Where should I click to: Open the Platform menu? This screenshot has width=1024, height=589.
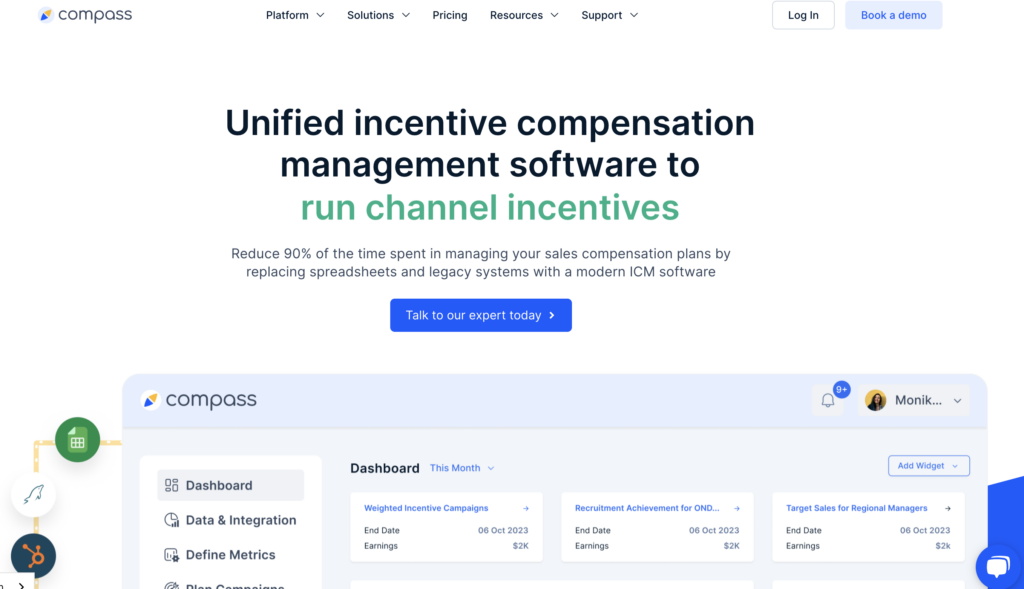click(295, 15)
